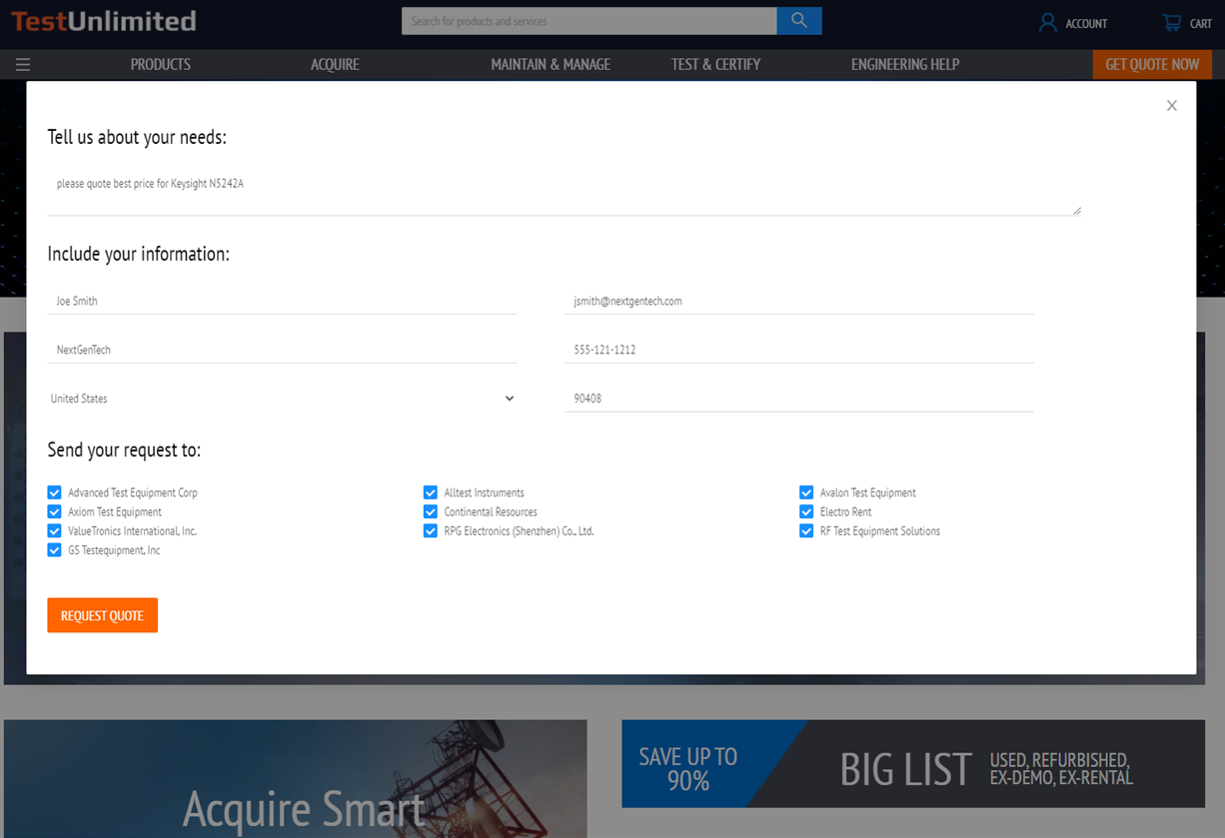
Task: Uncheck Avalon Test Equipment
Action: pos(806,493)
